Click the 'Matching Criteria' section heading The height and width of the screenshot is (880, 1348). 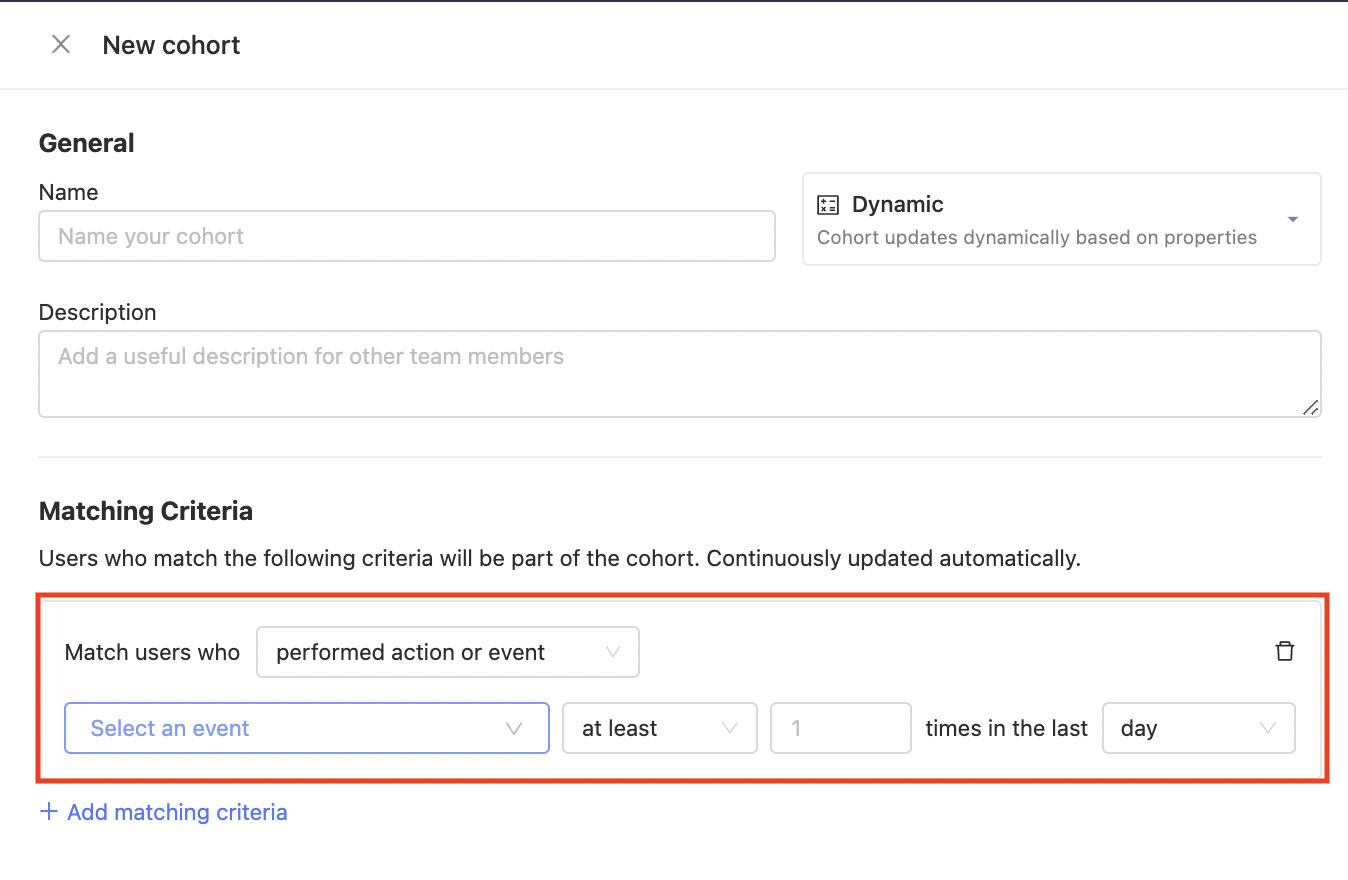pos(145,511)
